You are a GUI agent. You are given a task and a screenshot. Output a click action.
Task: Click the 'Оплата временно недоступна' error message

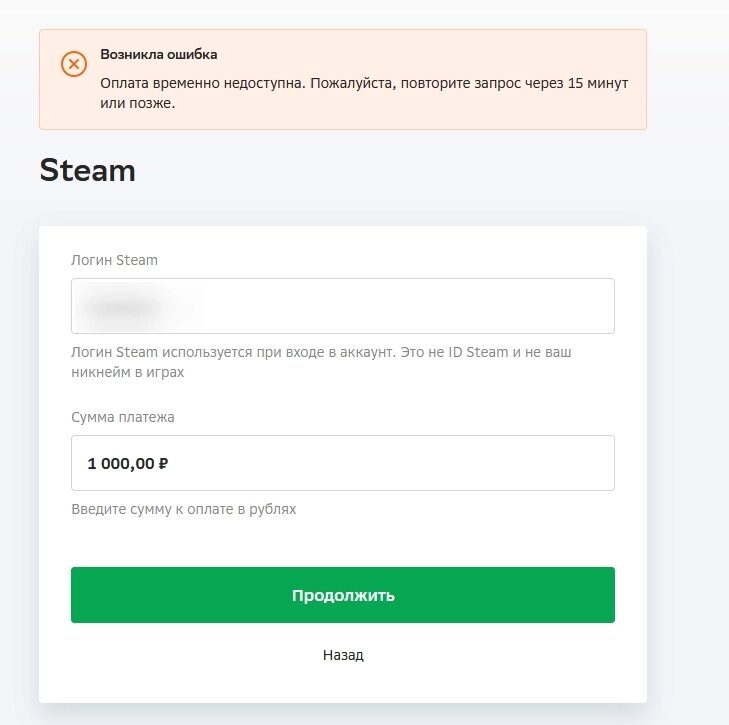(364, 93)
